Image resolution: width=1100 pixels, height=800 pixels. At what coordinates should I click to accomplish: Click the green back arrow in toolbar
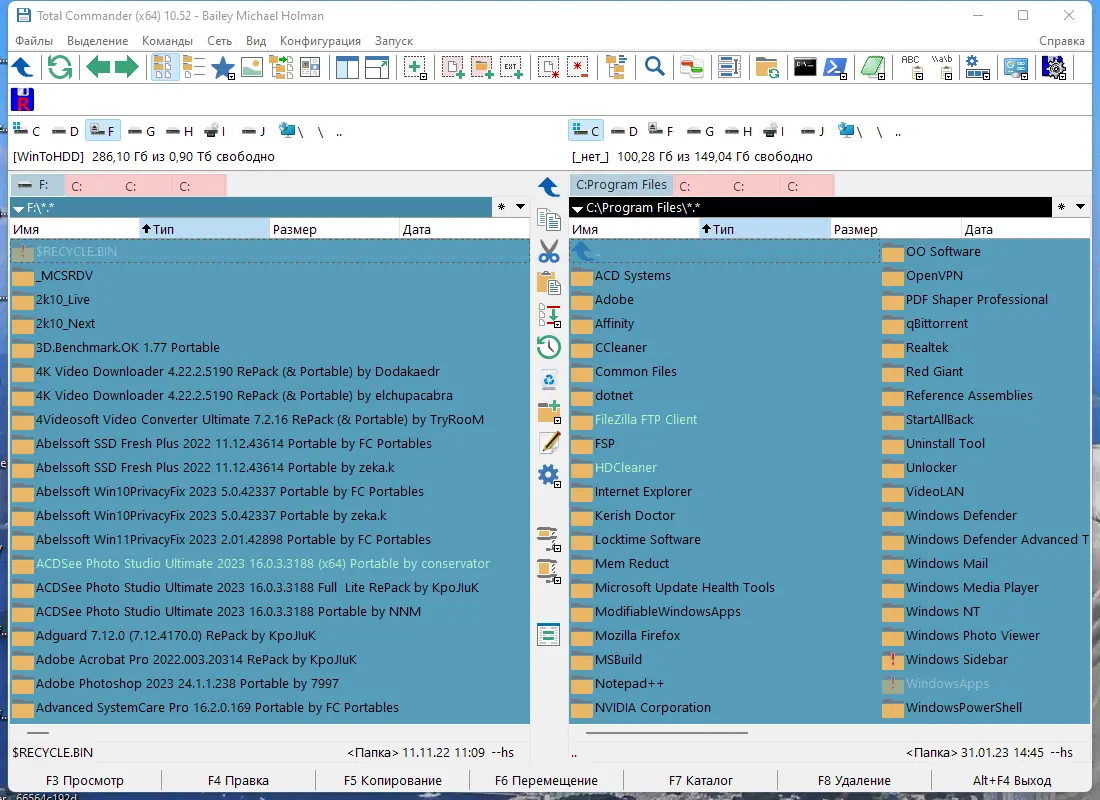point(98,68)
